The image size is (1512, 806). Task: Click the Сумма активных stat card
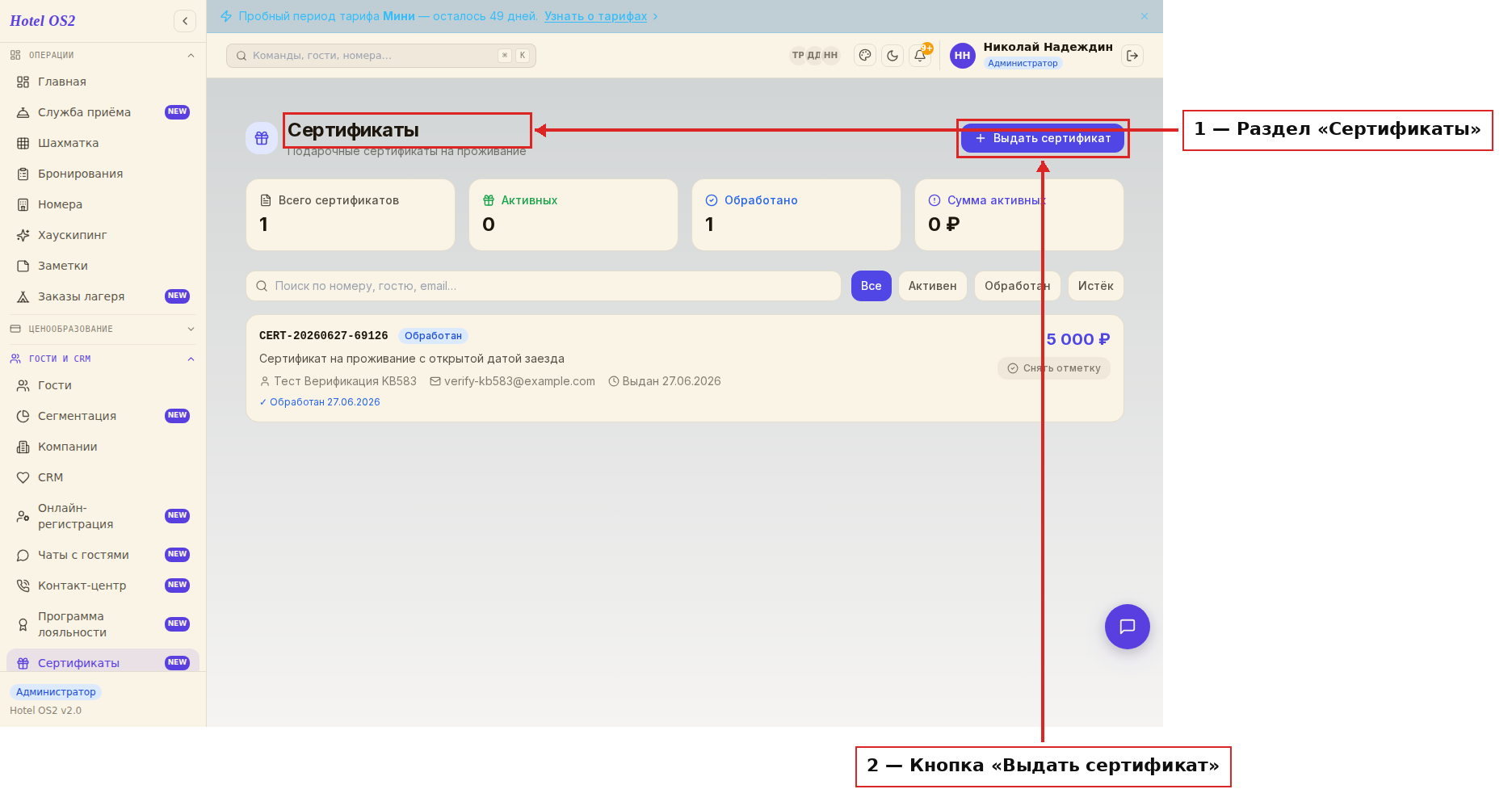1019,215
